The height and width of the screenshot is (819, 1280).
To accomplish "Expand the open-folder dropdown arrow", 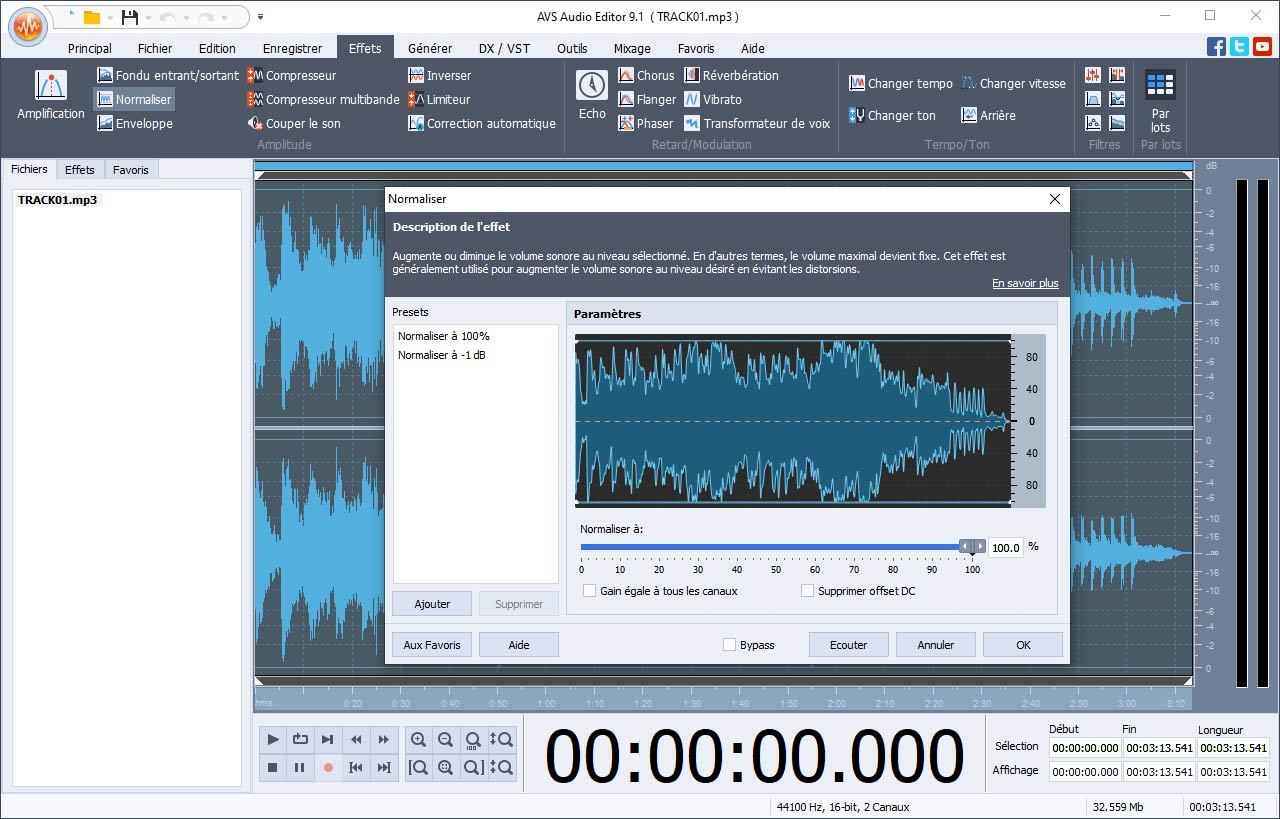I will 109,17.
